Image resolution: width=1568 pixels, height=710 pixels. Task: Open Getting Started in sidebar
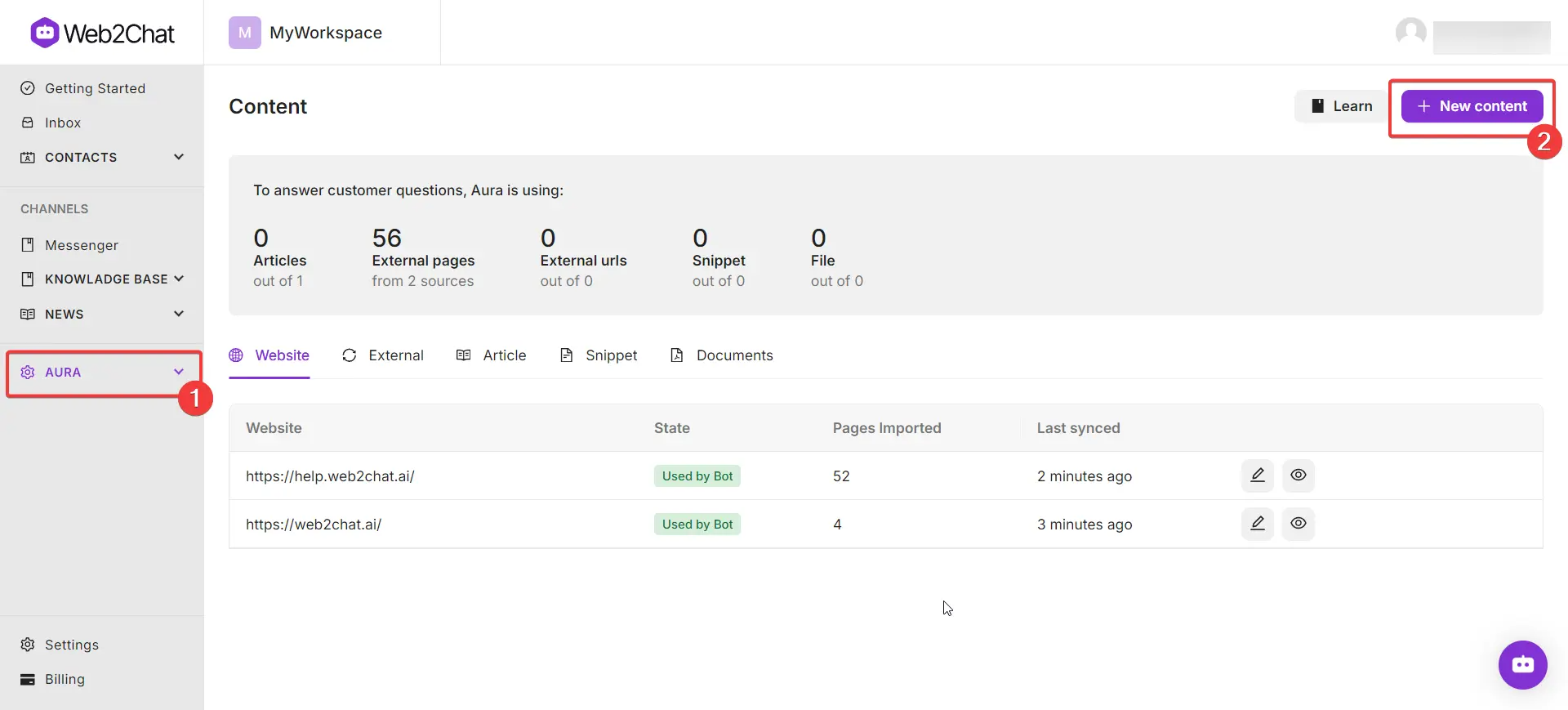coord(95,88)
